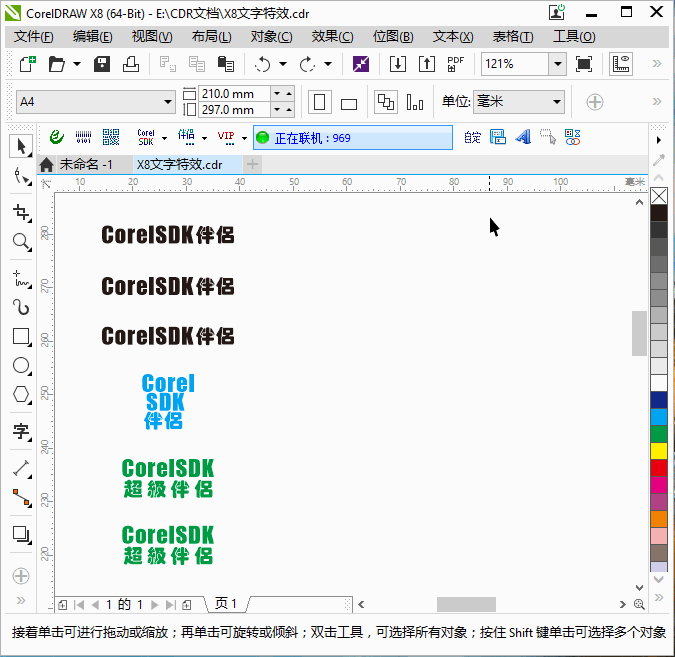Select the Crop tool
This screenshot has width=675, height=657.
22,213
